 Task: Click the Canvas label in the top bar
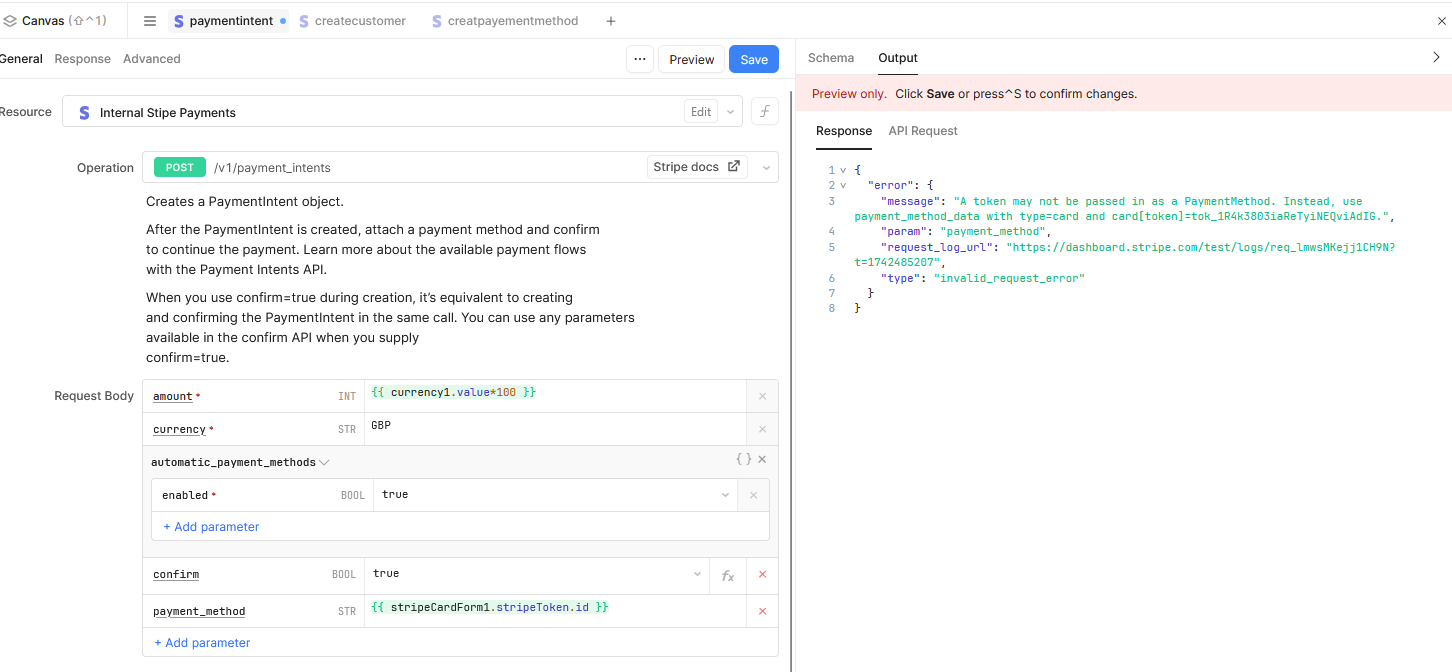(x=43, y=21)
